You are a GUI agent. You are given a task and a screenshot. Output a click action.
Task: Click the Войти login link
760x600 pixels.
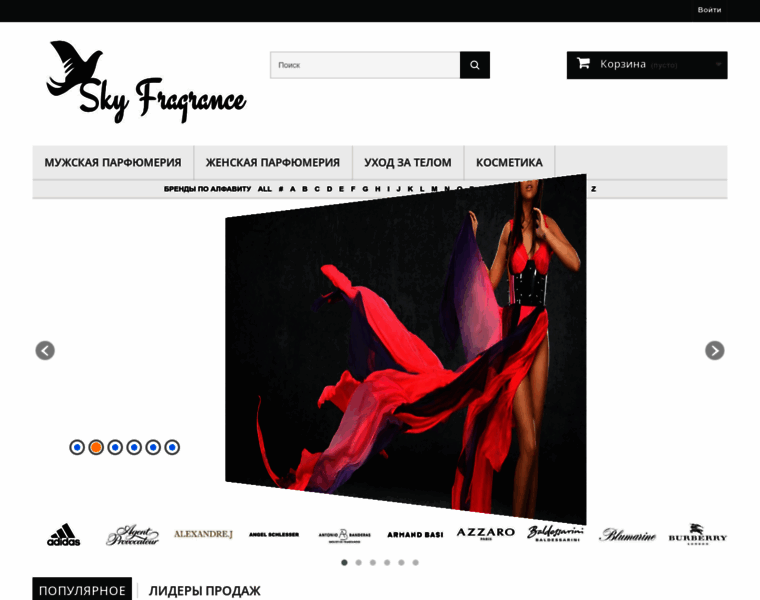point(709,10)
